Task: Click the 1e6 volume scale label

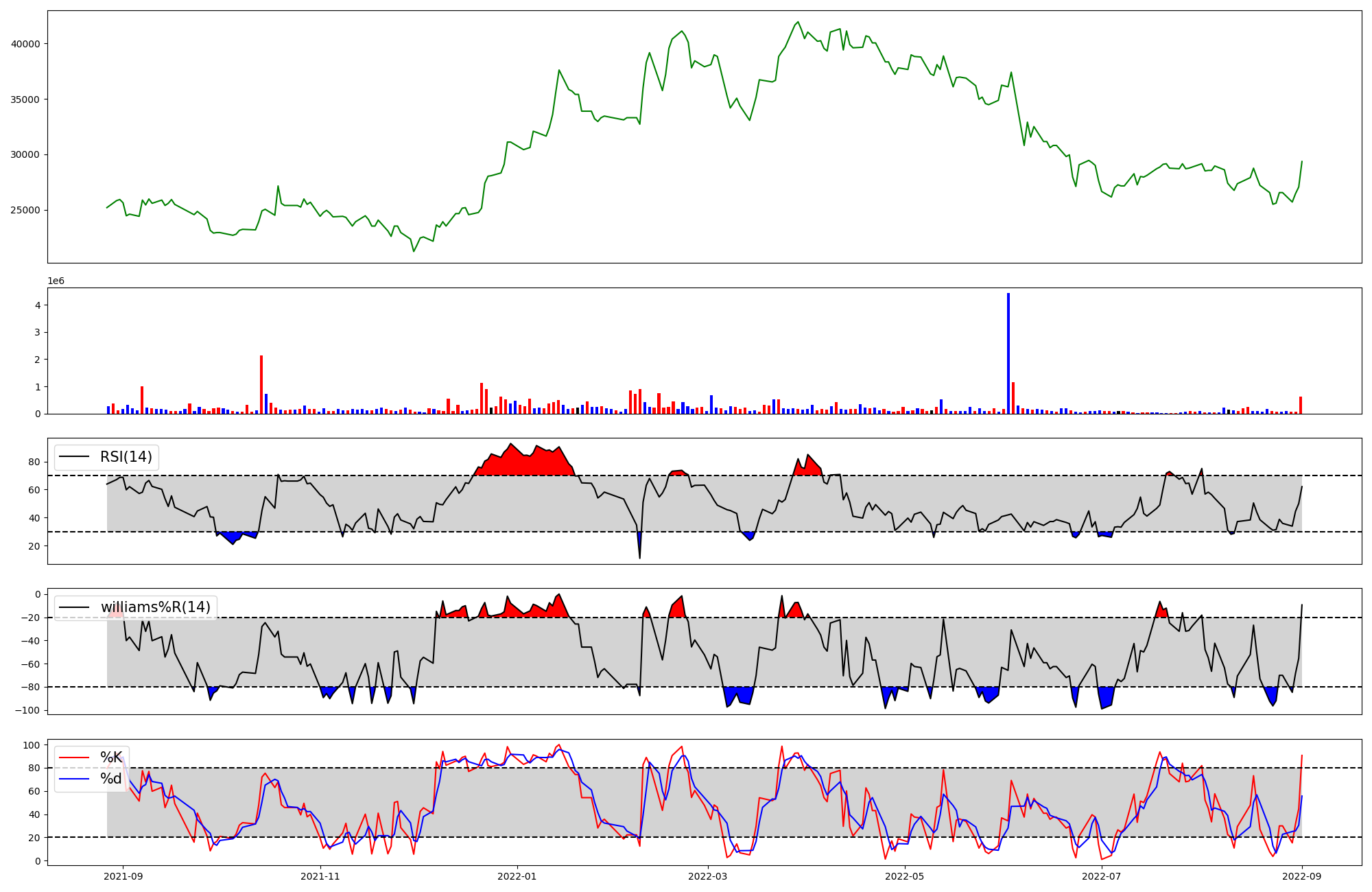Action: (x=56, y=281)
